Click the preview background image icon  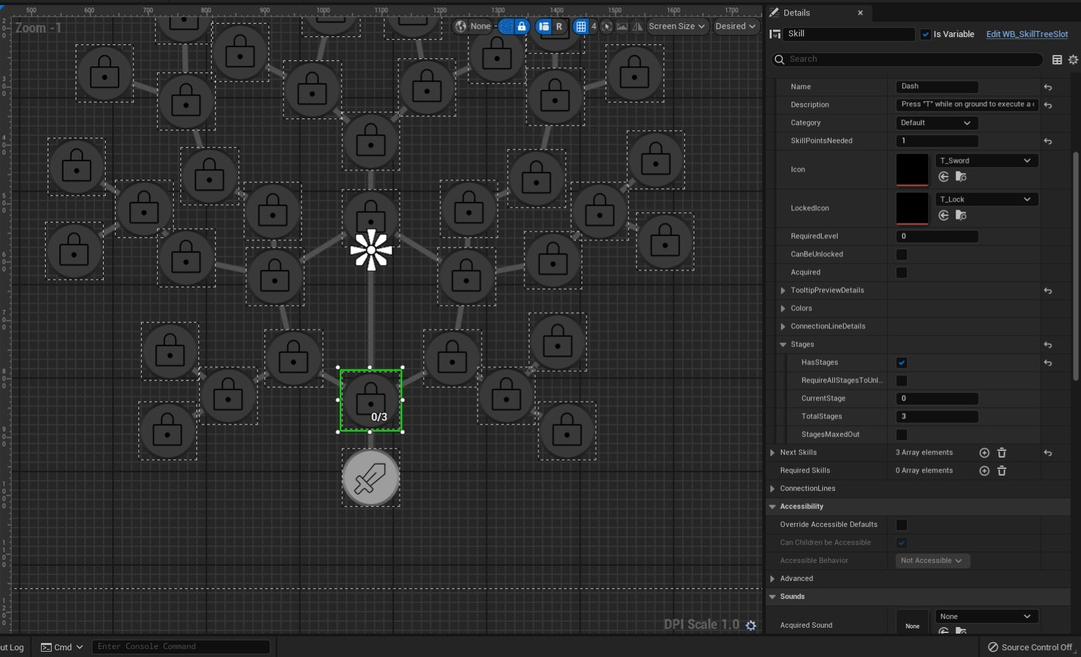[x=622, y=26]
